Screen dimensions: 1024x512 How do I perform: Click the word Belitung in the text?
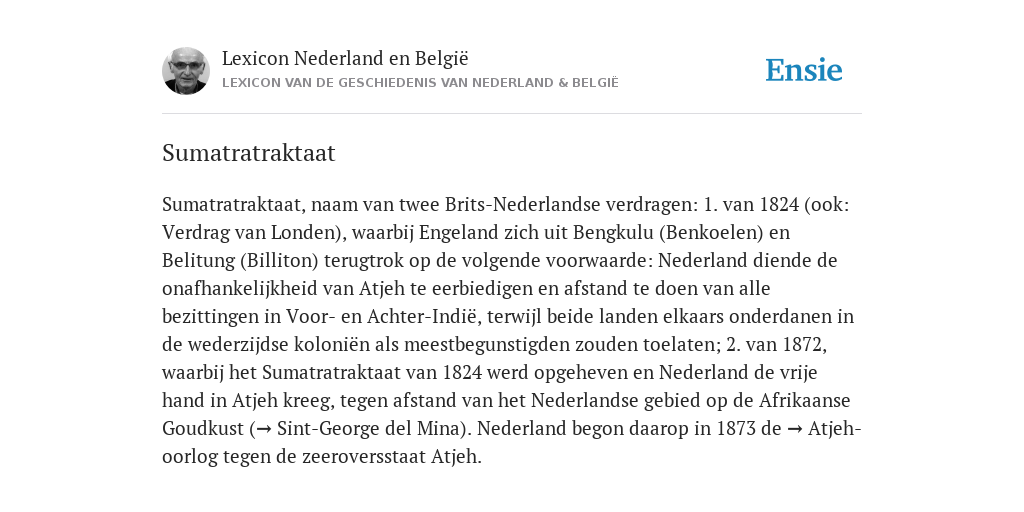199,261
